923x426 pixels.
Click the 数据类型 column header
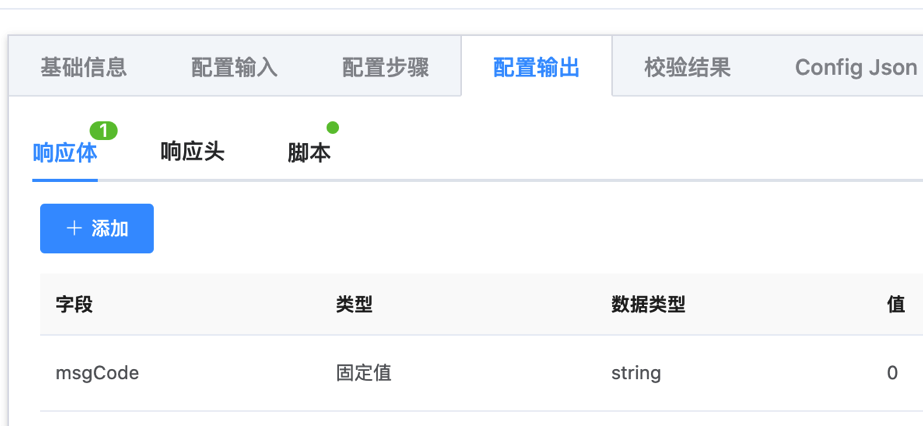648,305
